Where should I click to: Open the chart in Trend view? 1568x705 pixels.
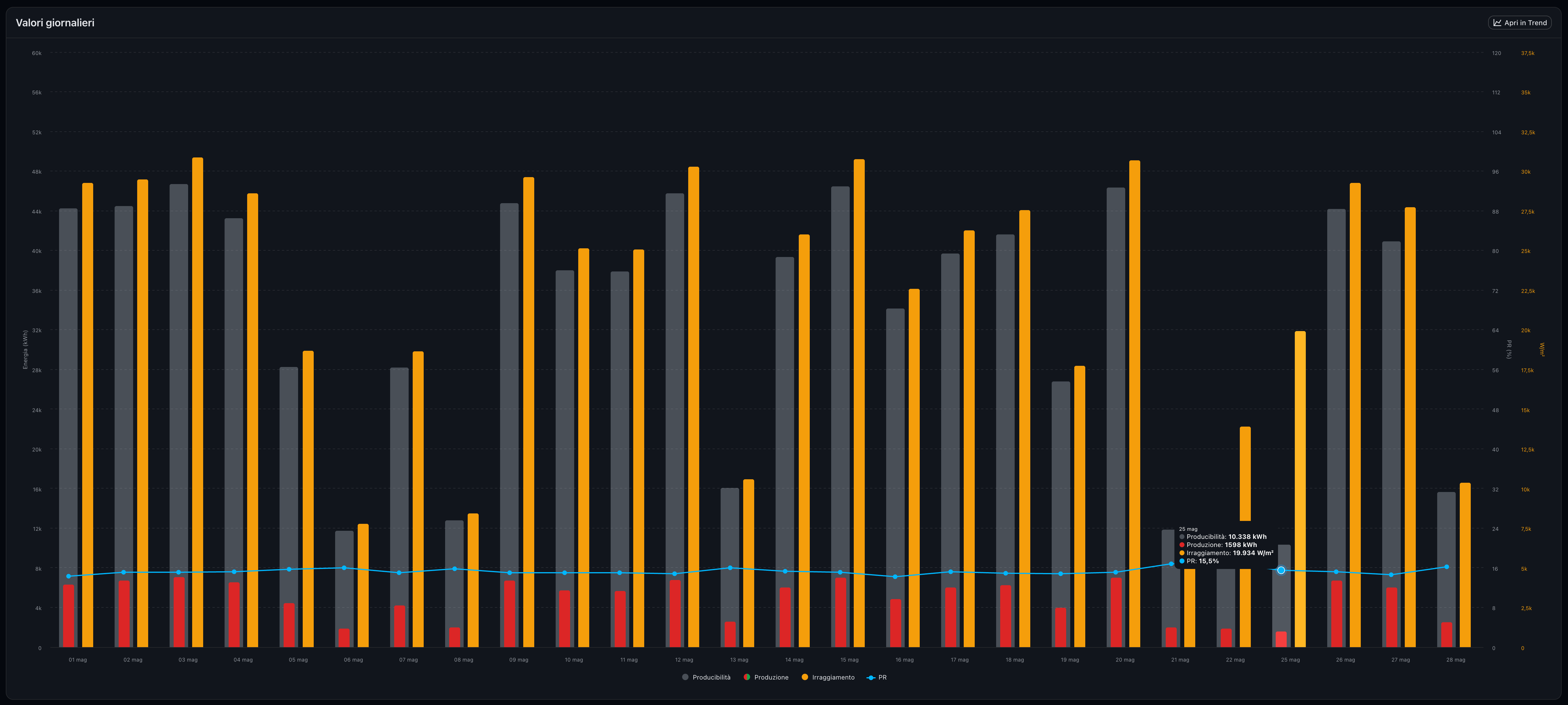click(x=1519, y=23)
